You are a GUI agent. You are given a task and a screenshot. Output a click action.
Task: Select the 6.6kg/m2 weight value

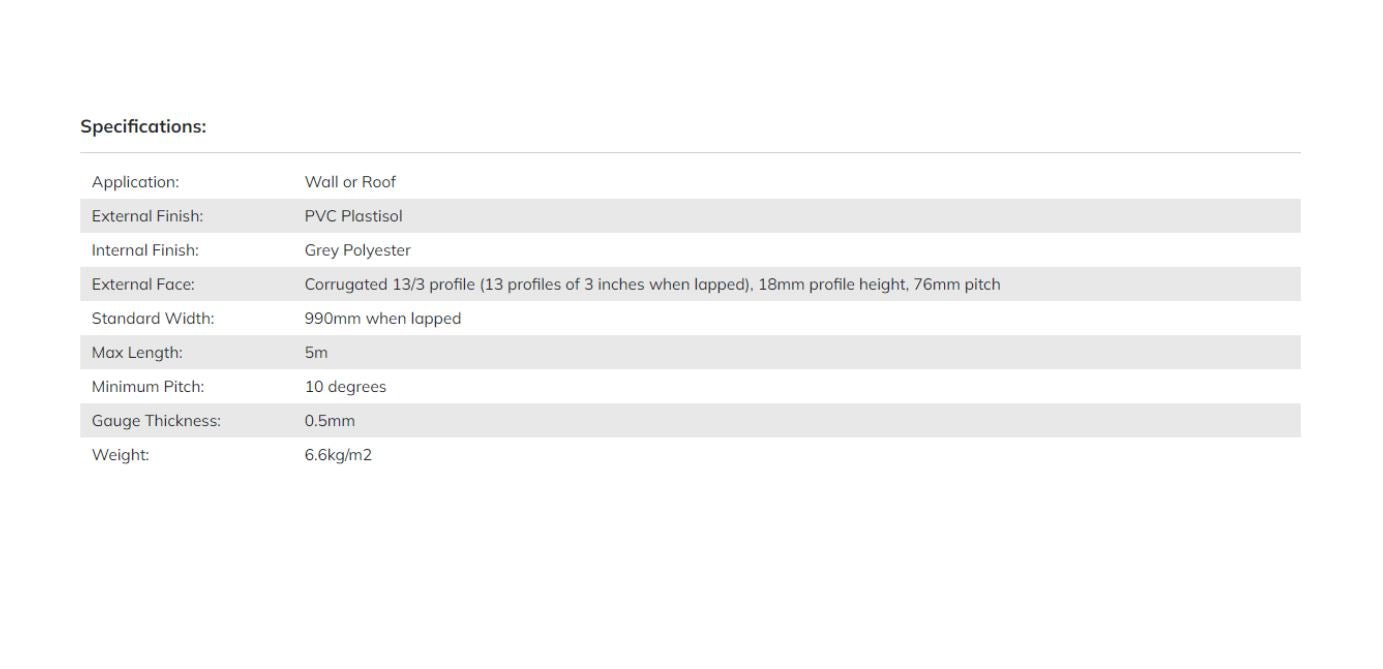click(x=338, y=455)
